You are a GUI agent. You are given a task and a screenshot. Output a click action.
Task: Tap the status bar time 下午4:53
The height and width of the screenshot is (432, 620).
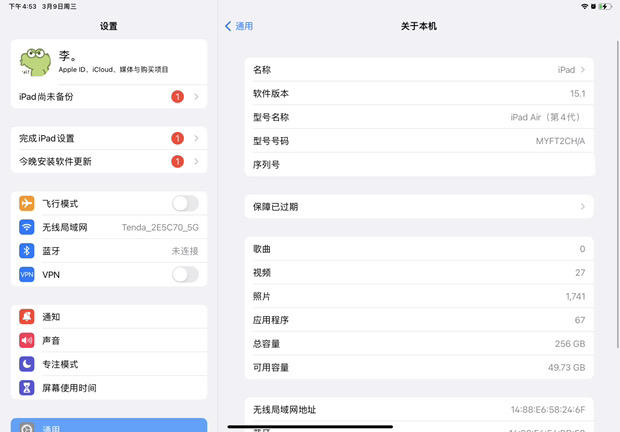[23, 6]
